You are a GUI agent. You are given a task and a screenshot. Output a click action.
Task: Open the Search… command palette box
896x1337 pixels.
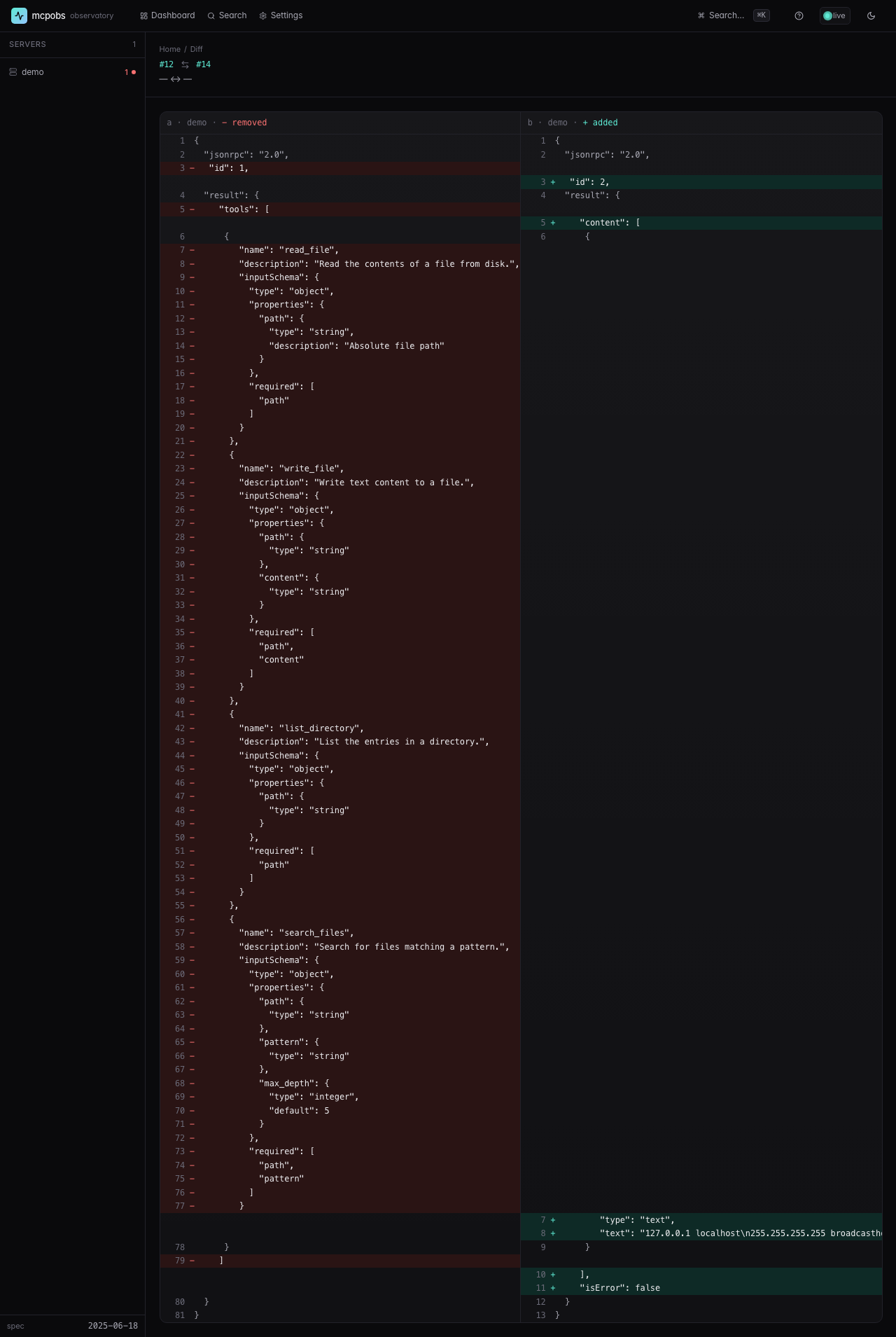(x=733, y=15)
